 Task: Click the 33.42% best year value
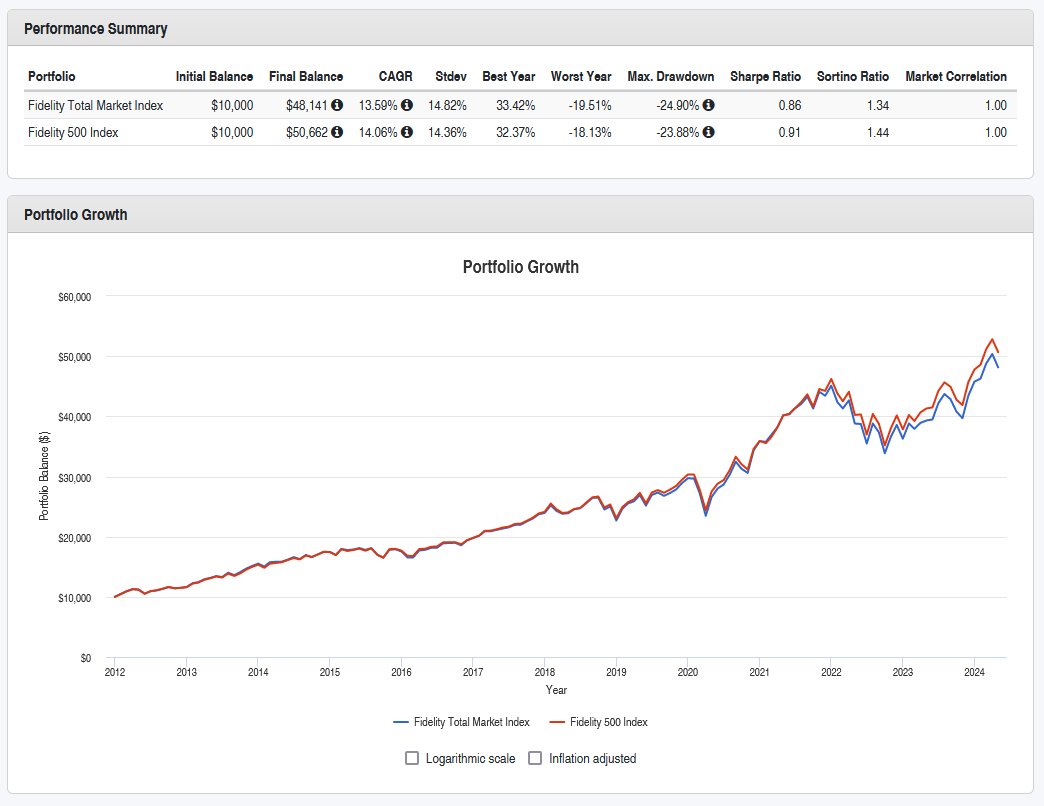(515, 105)
